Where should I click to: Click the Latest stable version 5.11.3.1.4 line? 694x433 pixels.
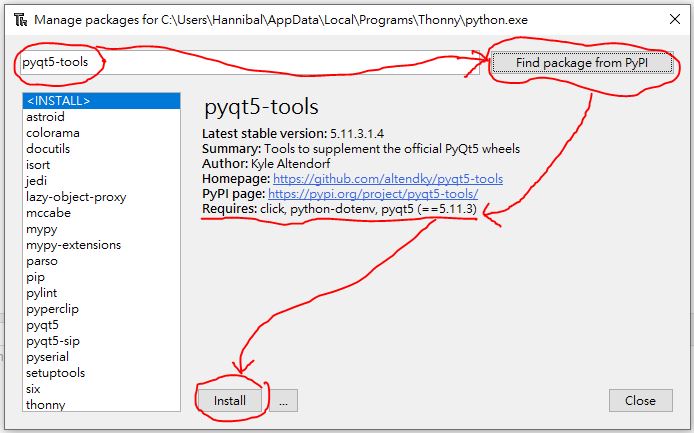coord(293,133)
